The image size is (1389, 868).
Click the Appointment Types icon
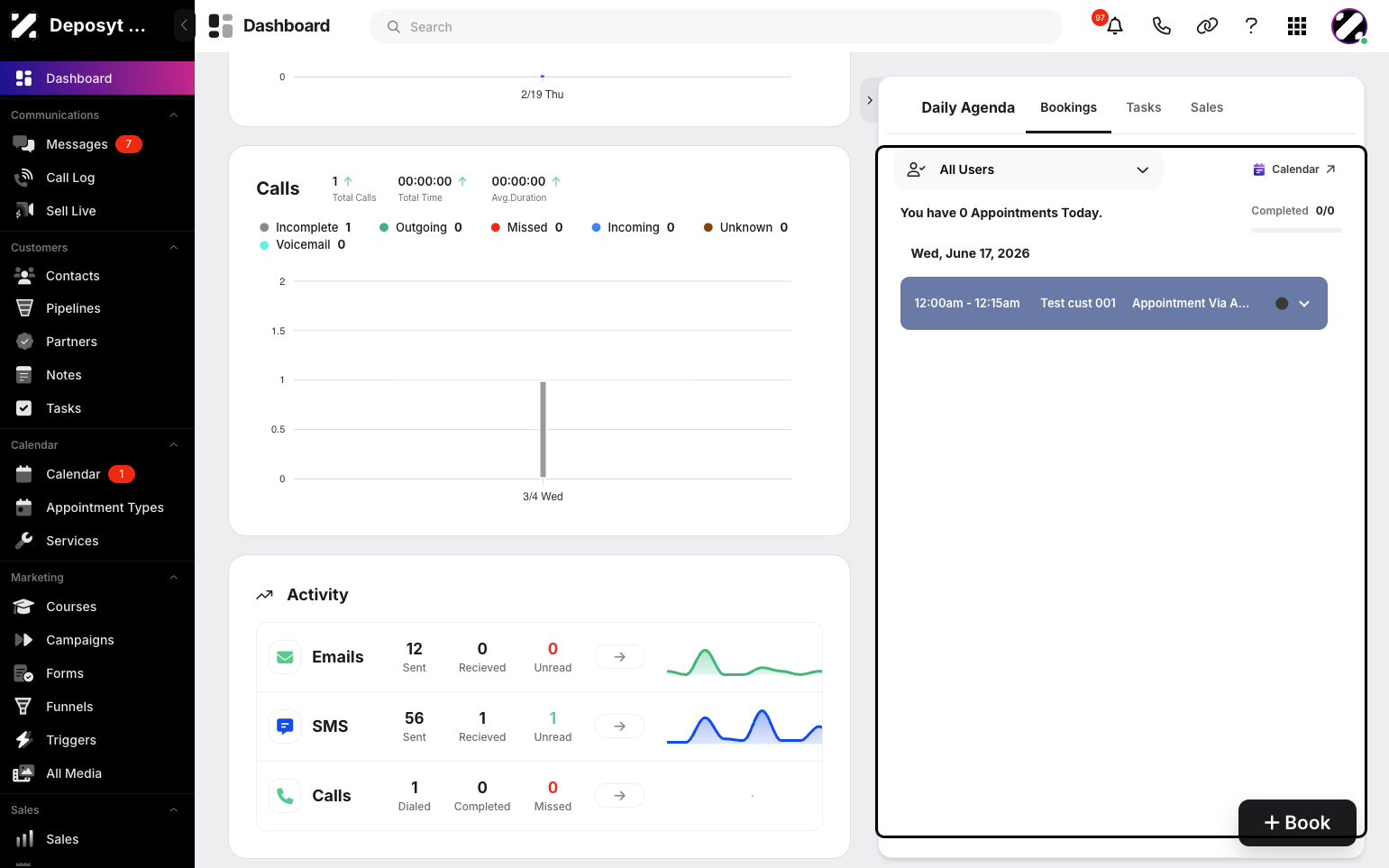[24, 507]
